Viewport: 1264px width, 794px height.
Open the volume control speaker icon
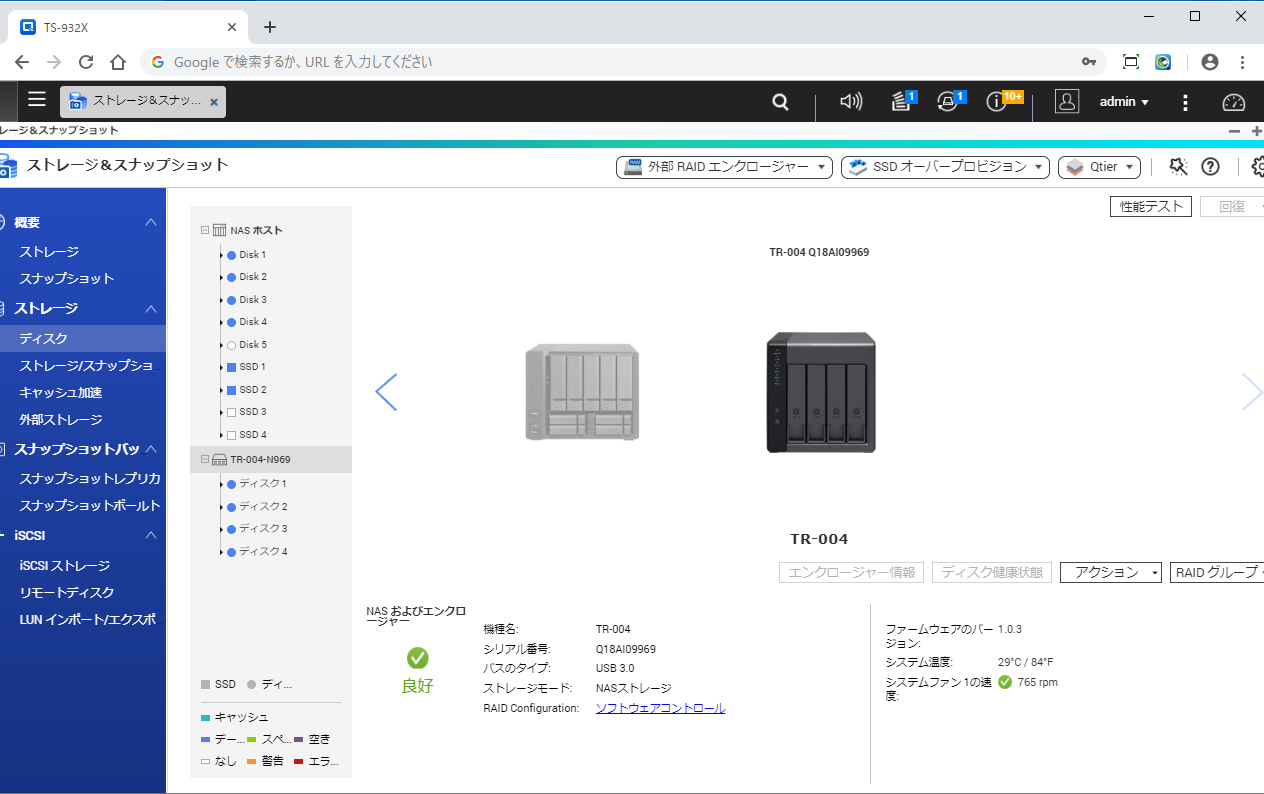point(850,102)
